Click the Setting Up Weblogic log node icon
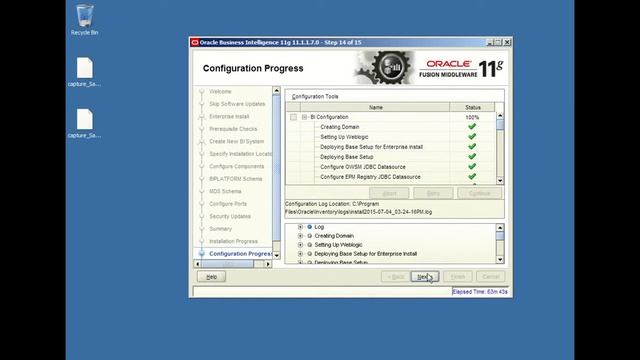The image size is (640, 360). (309, 245)
